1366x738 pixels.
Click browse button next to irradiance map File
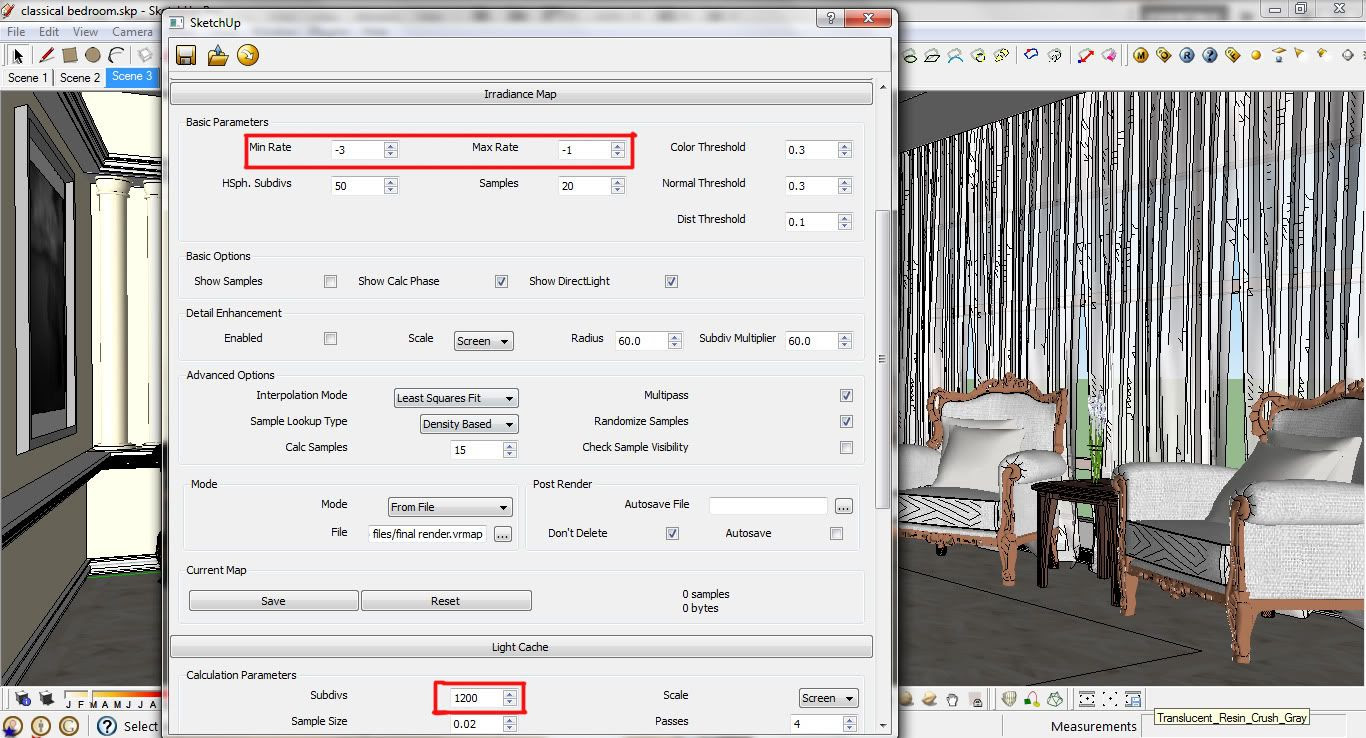point(502,534)
